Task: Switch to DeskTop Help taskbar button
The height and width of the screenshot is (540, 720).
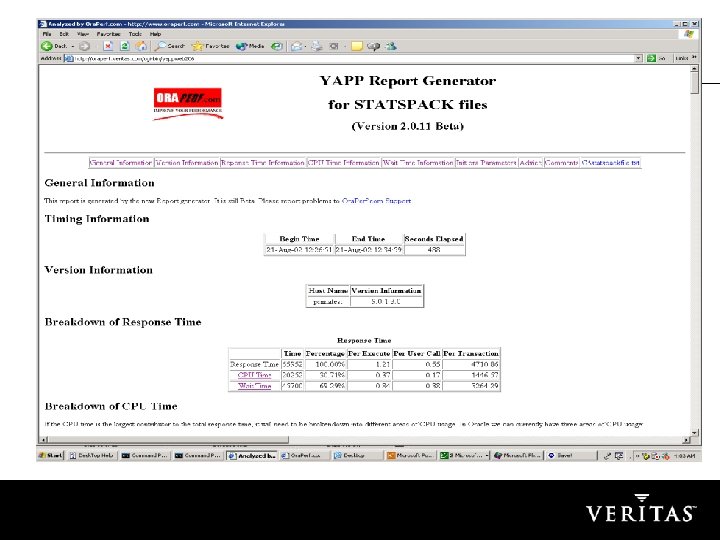Action: [x=91, y=456]
